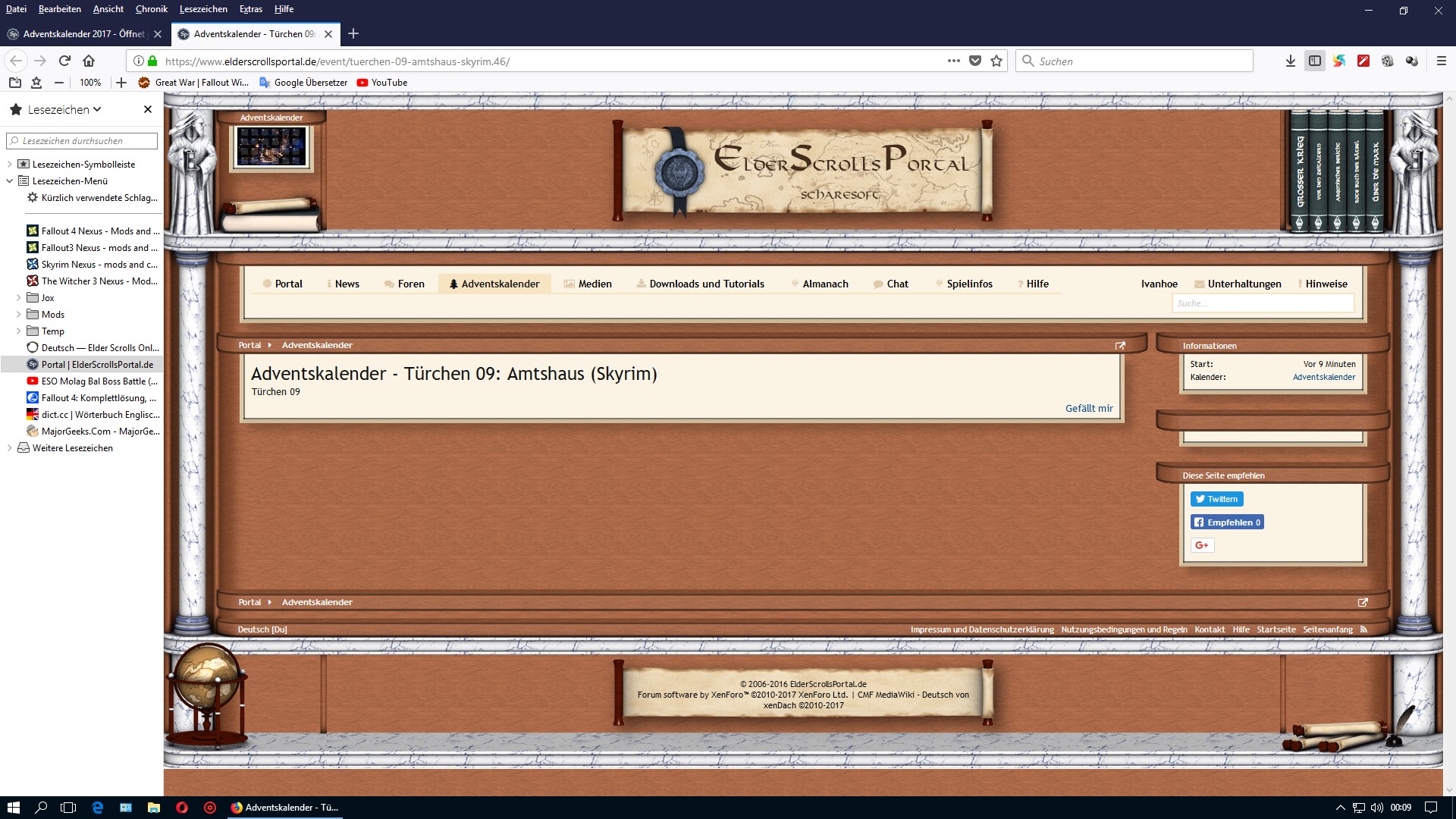This screenshot has width=1456, height=819.
Task: Click the Pocket save icon
Action: [975, 61]
